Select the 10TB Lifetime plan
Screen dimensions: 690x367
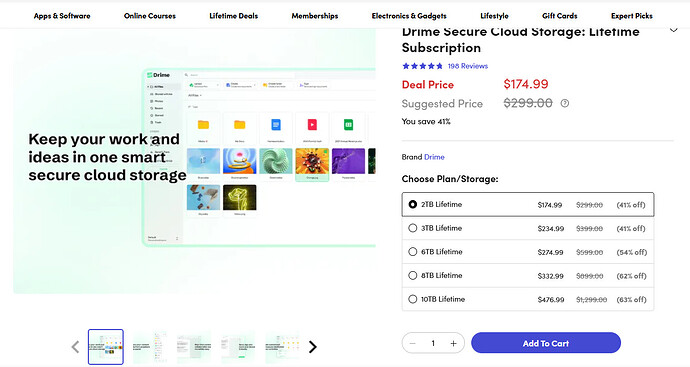pos(528,300)
